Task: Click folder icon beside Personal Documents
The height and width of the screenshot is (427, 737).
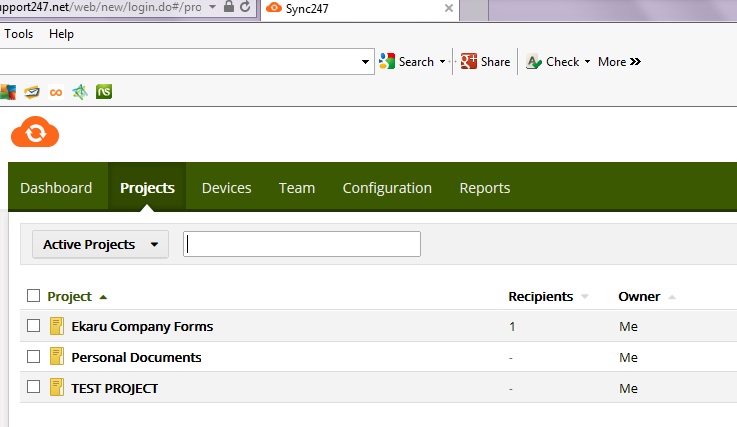Action: point(57,356)
